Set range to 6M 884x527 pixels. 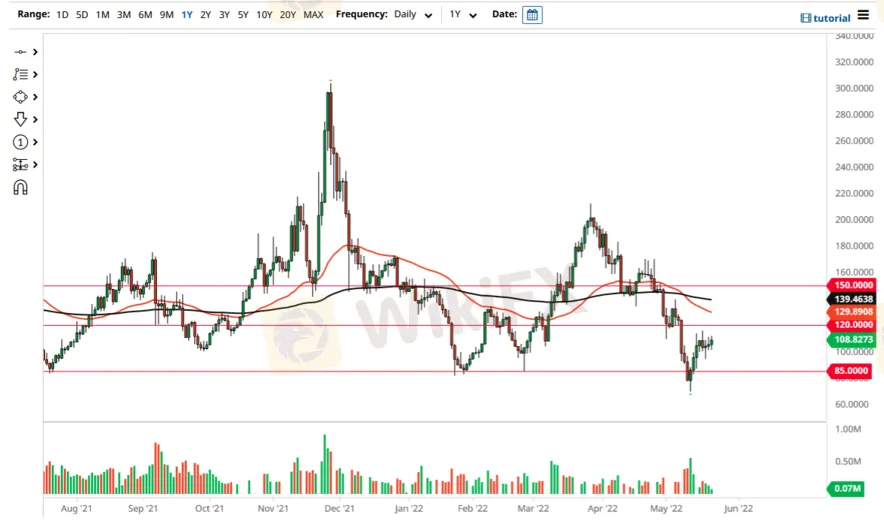145,15
